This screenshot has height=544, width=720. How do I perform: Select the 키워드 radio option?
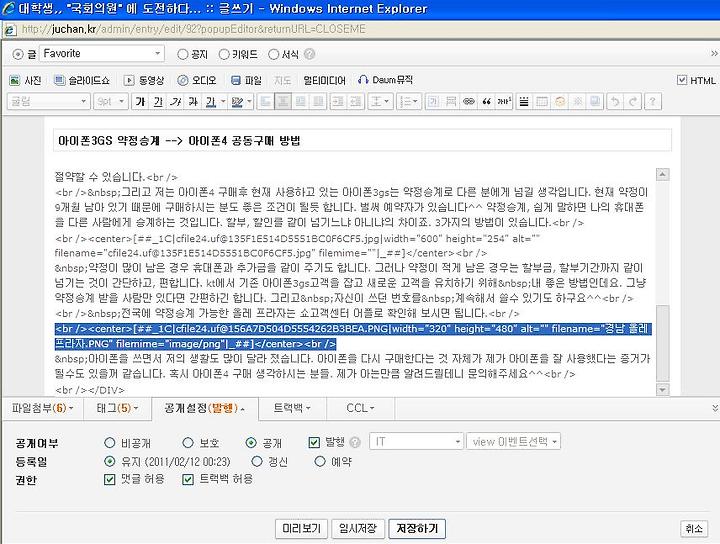point(224,54)
